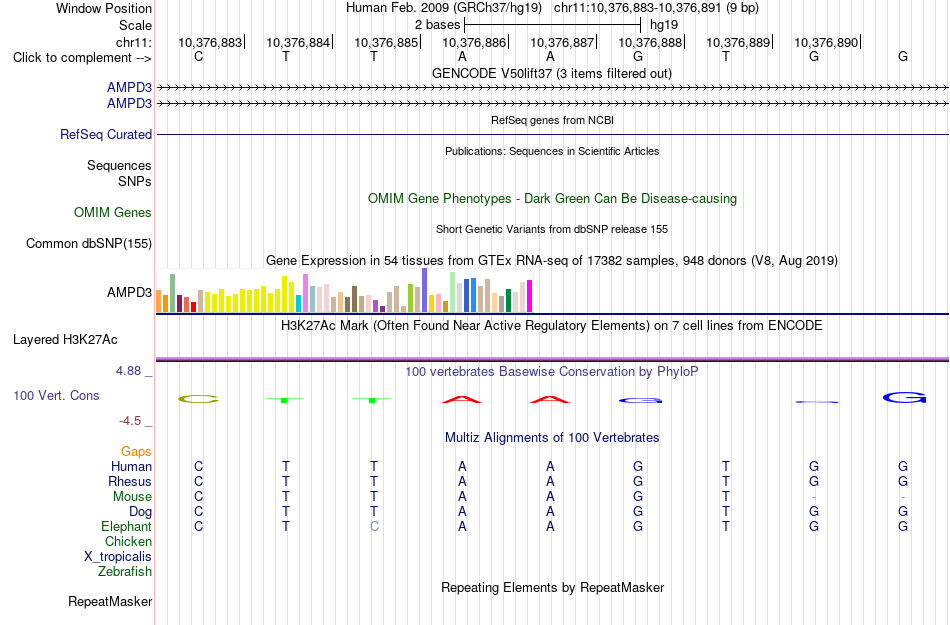Click the Window Position label
This screenshot has width=950, height=625.
coord(104,8)
